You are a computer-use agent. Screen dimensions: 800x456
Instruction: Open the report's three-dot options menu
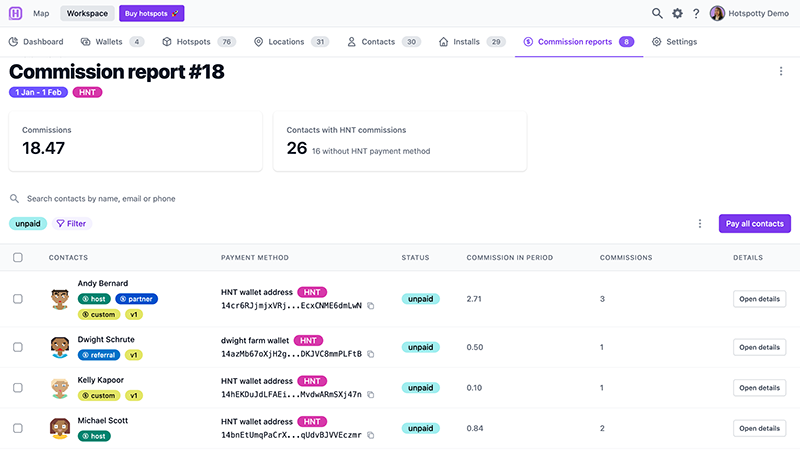pos(781,71)
